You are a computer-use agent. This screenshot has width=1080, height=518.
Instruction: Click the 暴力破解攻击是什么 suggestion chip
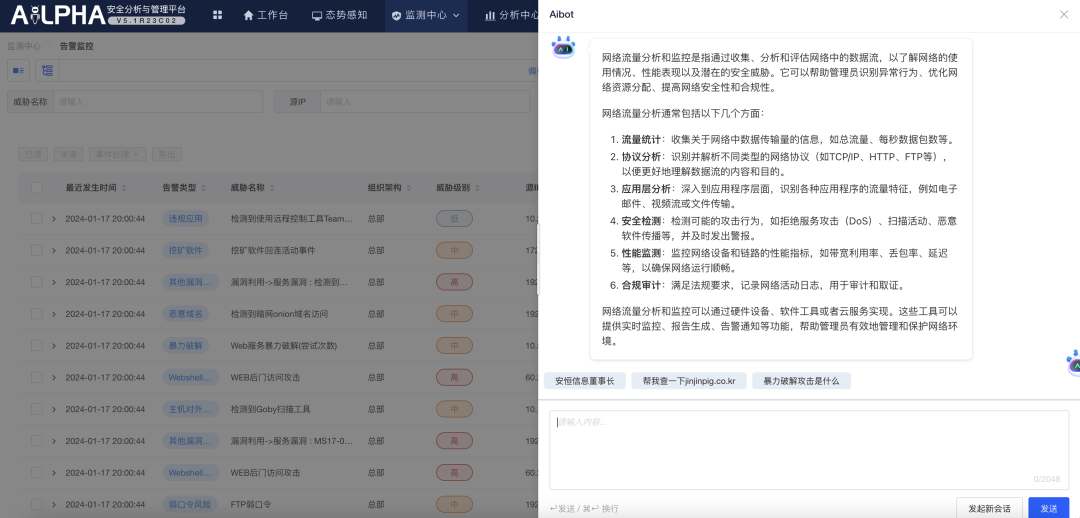801,381
